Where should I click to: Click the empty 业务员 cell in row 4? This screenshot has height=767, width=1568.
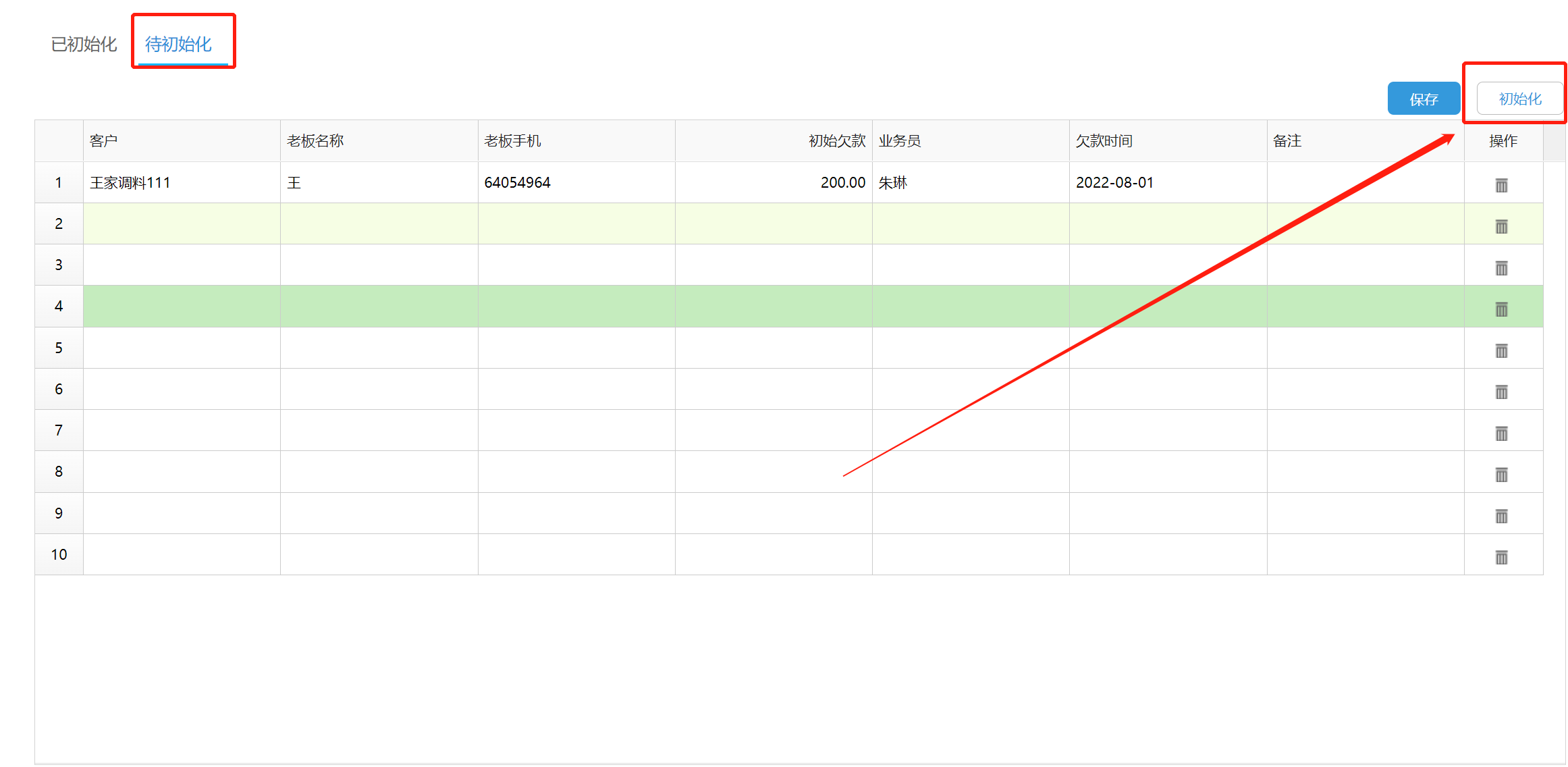971,306
